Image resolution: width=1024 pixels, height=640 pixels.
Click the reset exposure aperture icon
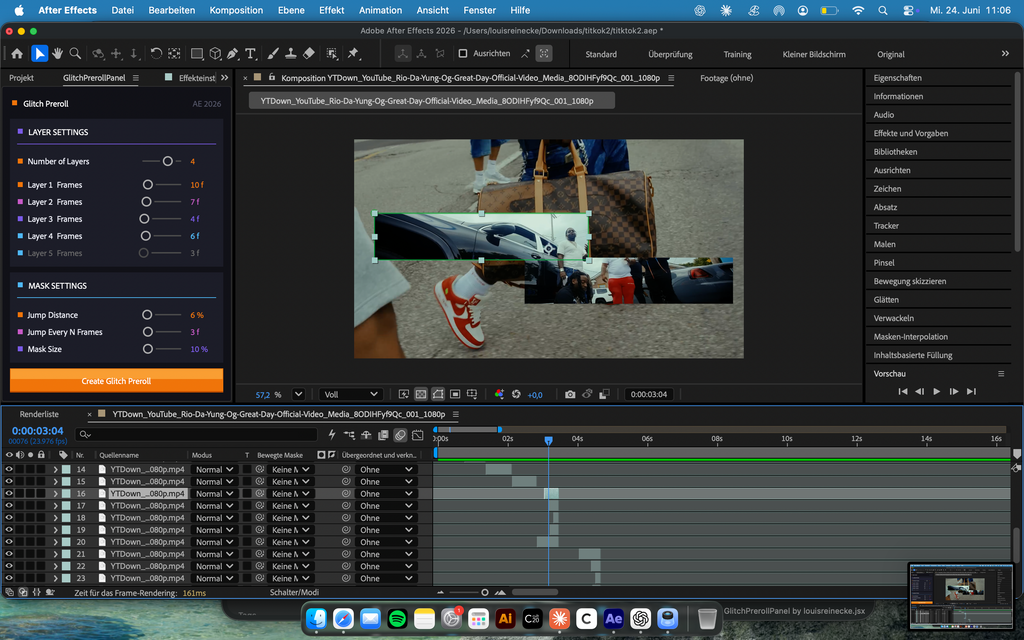coord(516,394)
